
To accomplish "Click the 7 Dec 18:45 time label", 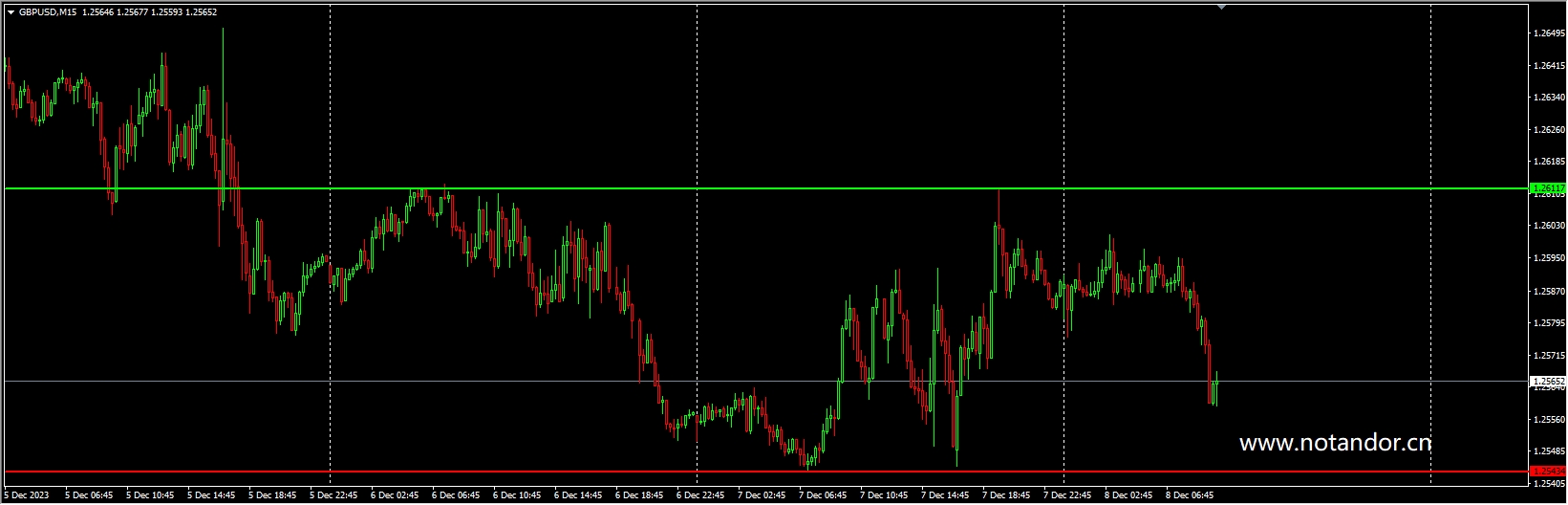I will tap(1006, 495).
